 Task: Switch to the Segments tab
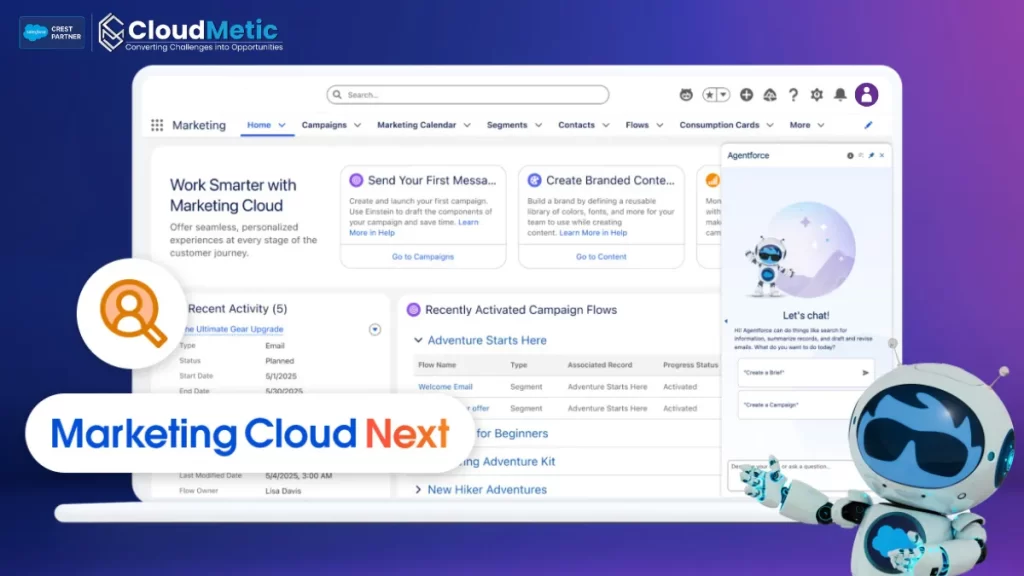coord(507,125)
